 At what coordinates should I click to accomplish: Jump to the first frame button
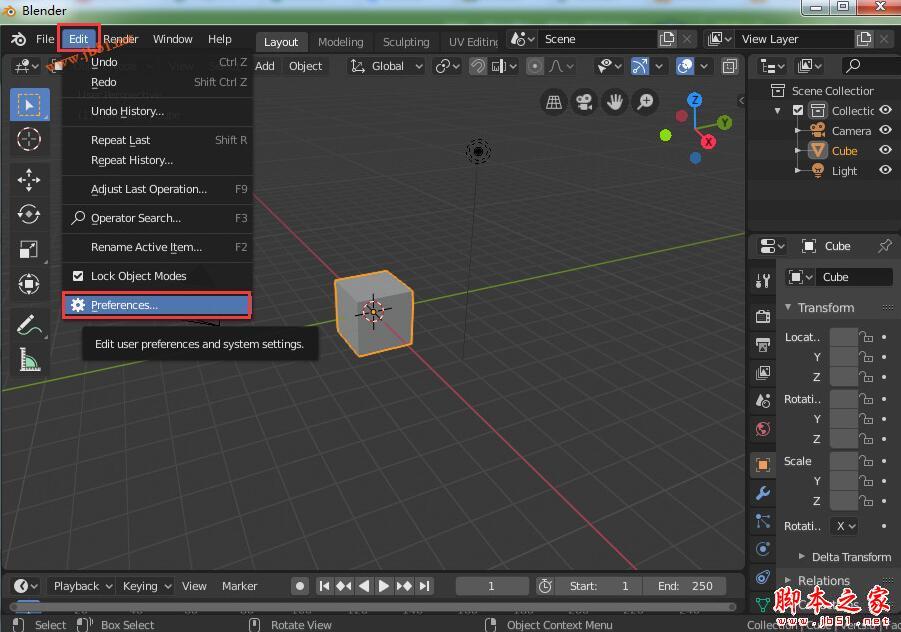[x=324, y=586]
